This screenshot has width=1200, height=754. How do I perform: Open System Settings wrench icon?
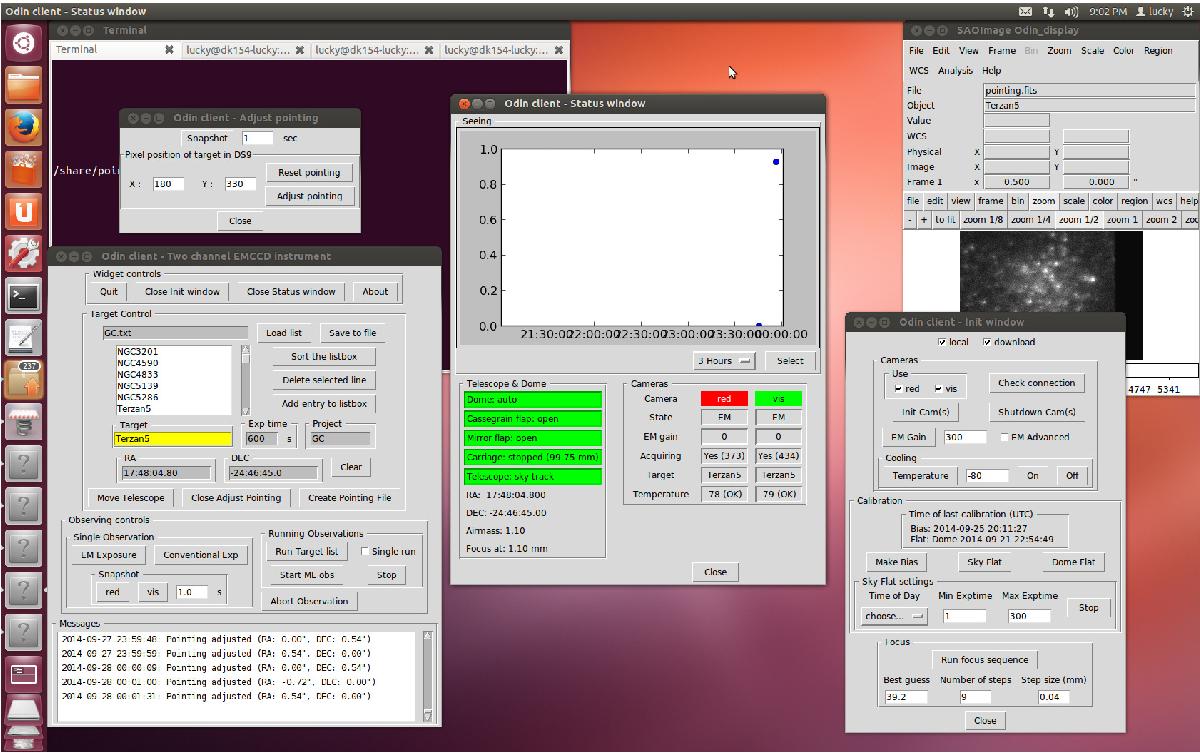click(22, 254)
